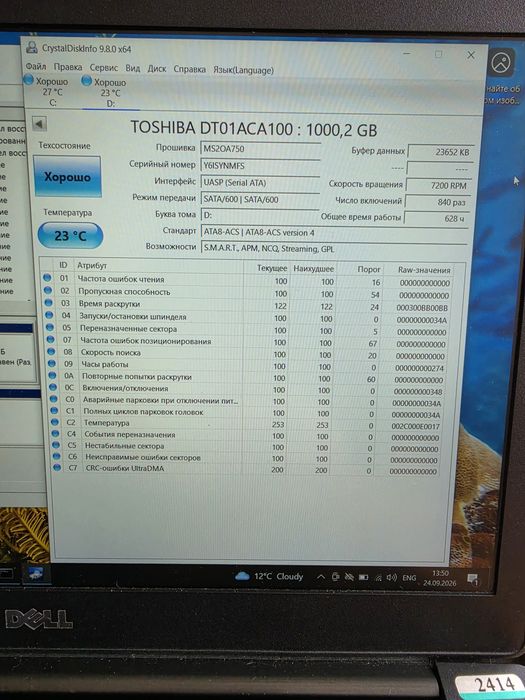
Task: Click the ENG language indicator
Action: coord(409,578)
